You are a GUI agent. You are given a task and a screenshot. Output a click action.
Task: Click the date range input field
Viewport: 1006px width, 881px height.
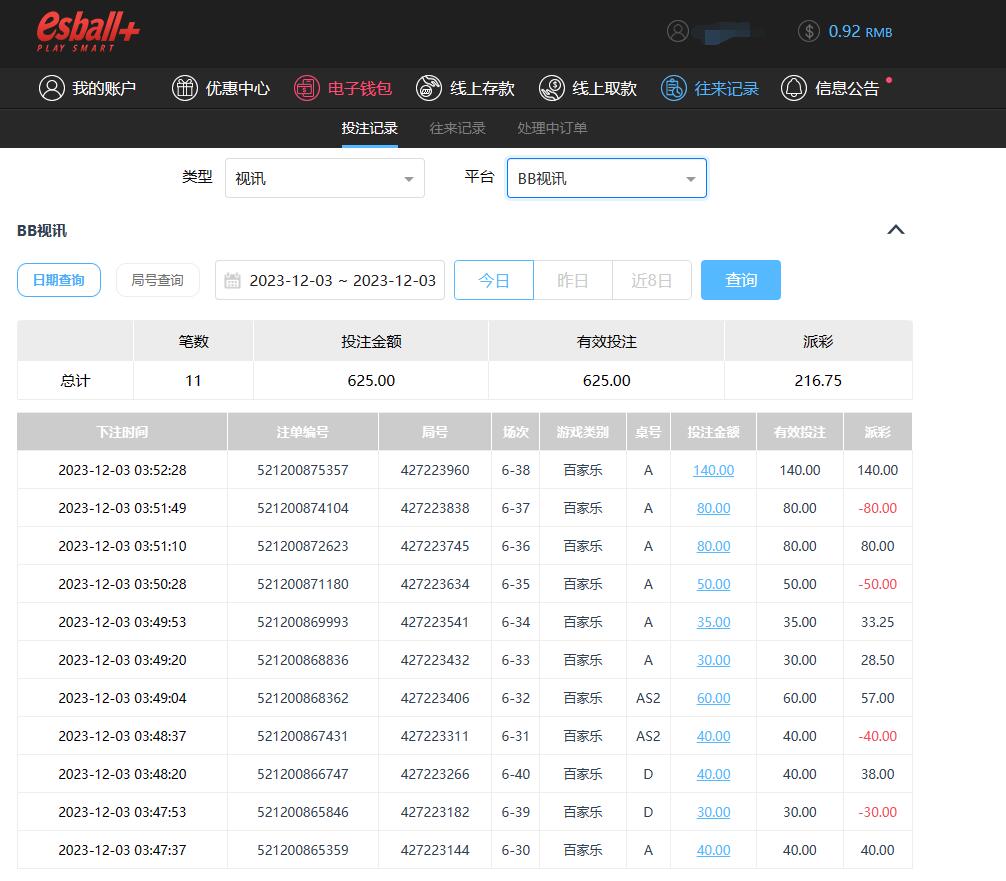[x=330, y=280]
